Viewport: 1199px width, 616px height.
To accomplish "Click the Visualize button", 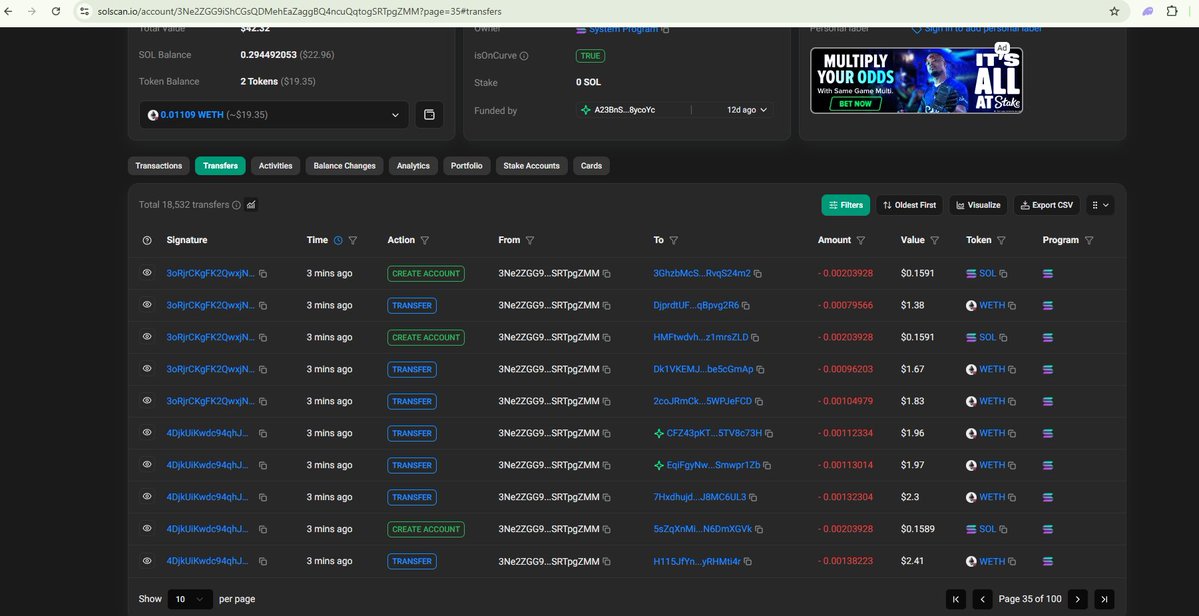I will [x=978, y=205].
